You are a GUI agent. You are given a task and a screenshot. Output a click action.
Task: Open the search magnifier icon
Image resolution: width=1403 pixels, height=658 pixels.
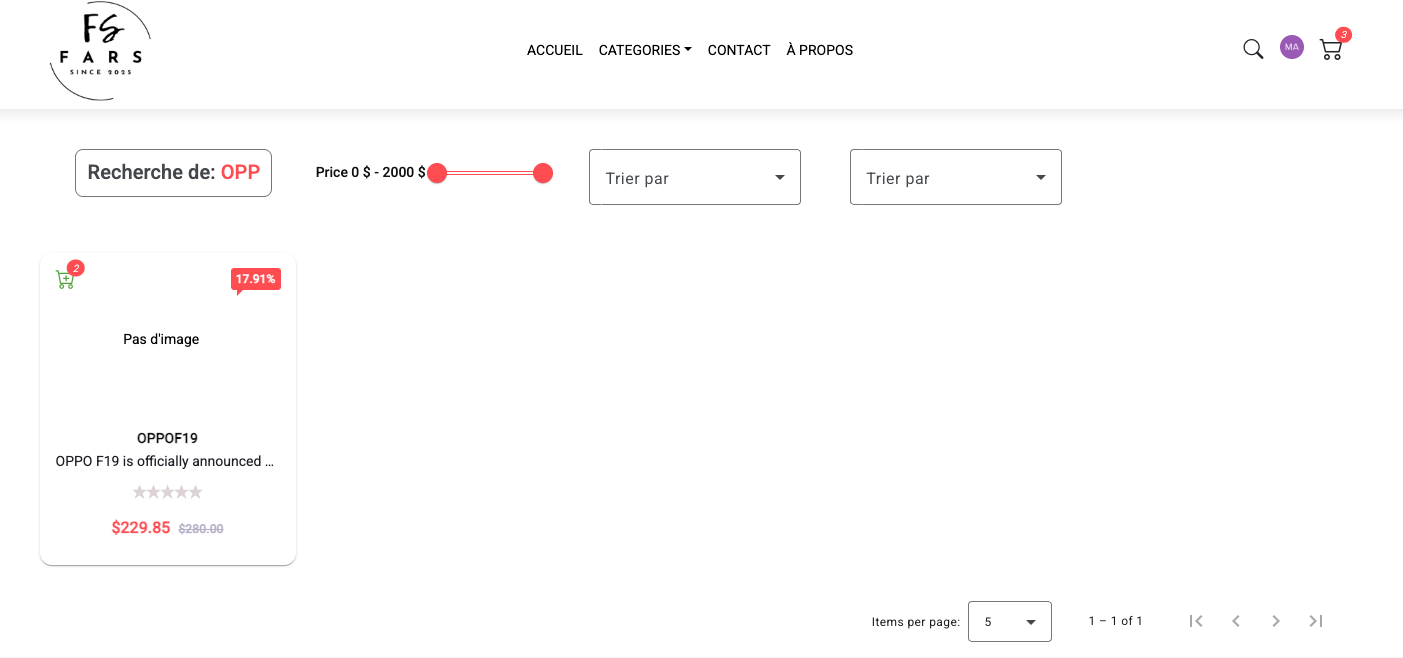point(1252,49)
